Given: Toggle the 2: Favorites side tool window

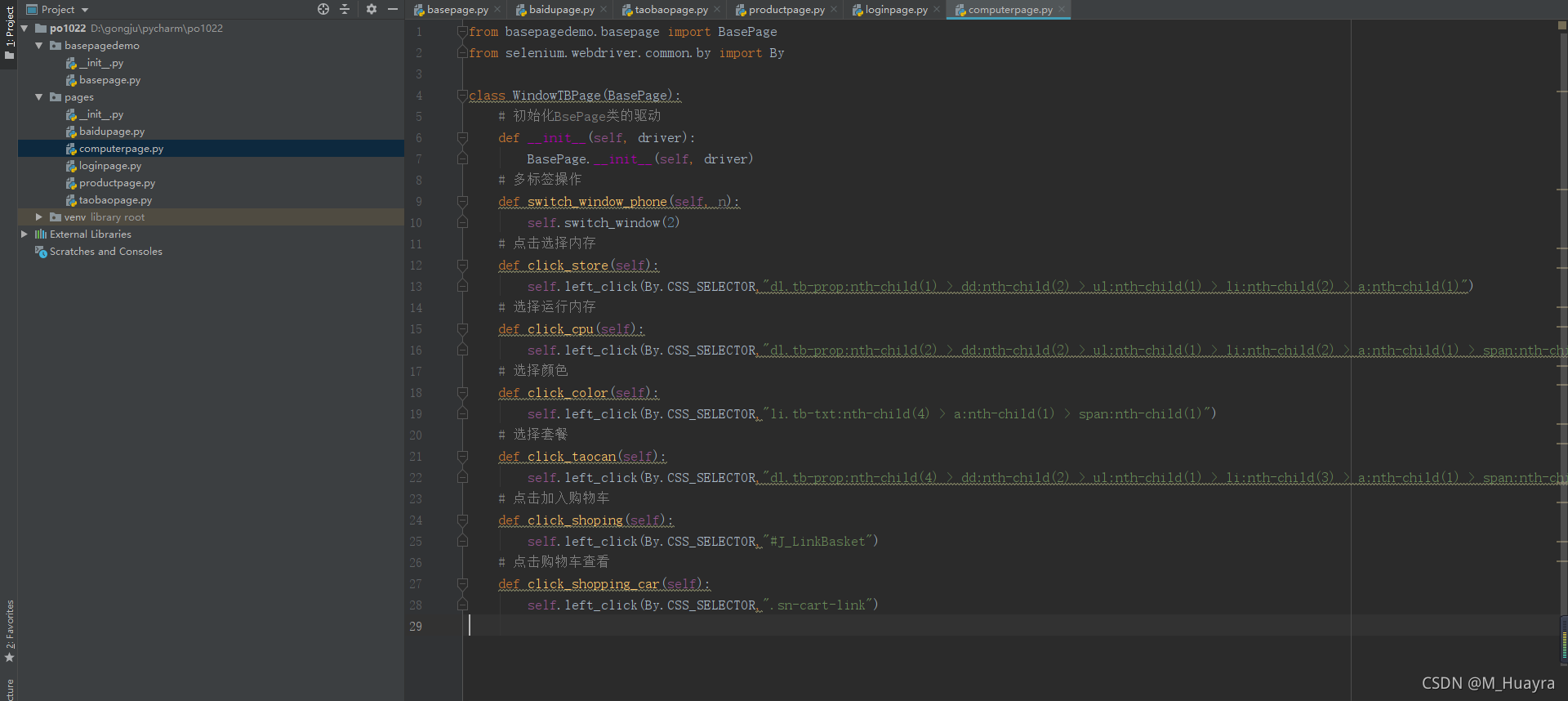Looking at the screenshot, I should (9, 631).
